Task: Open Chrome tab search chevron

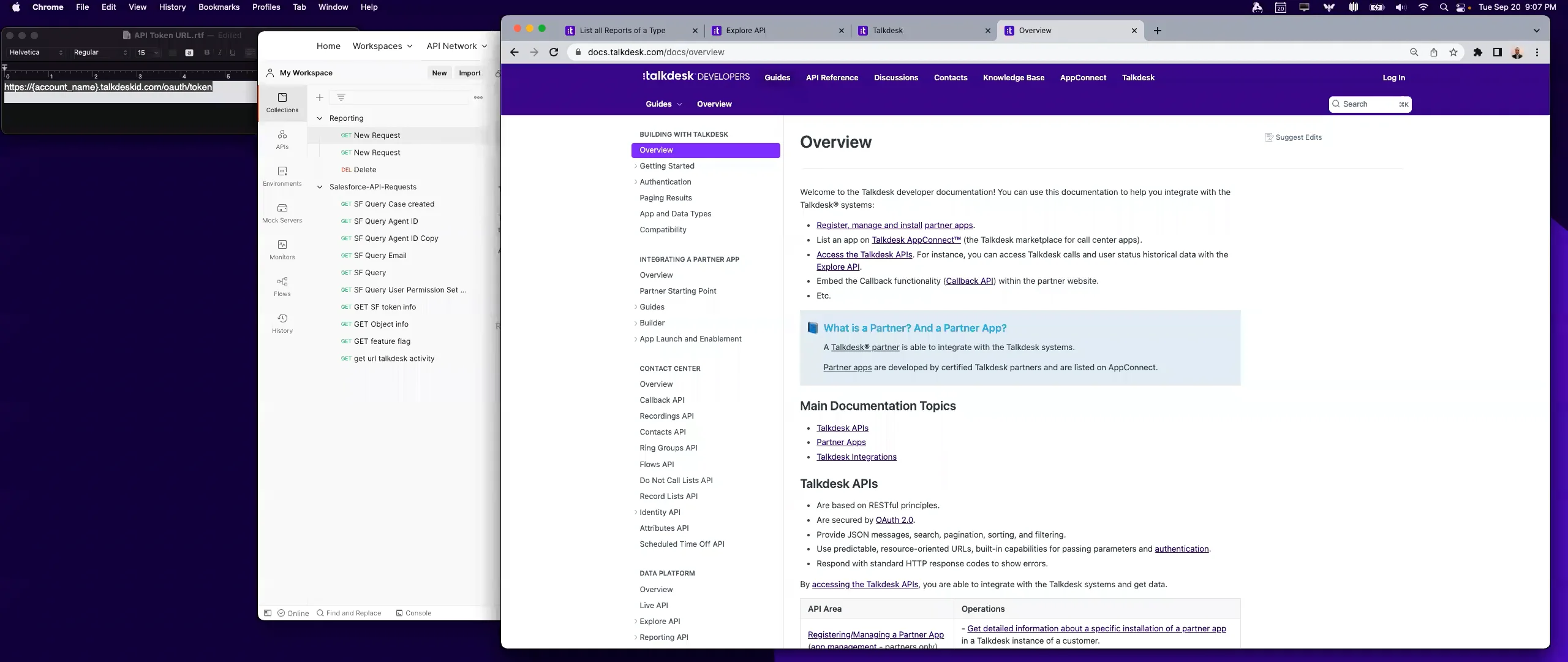Action: click(x=1536, y=31)
